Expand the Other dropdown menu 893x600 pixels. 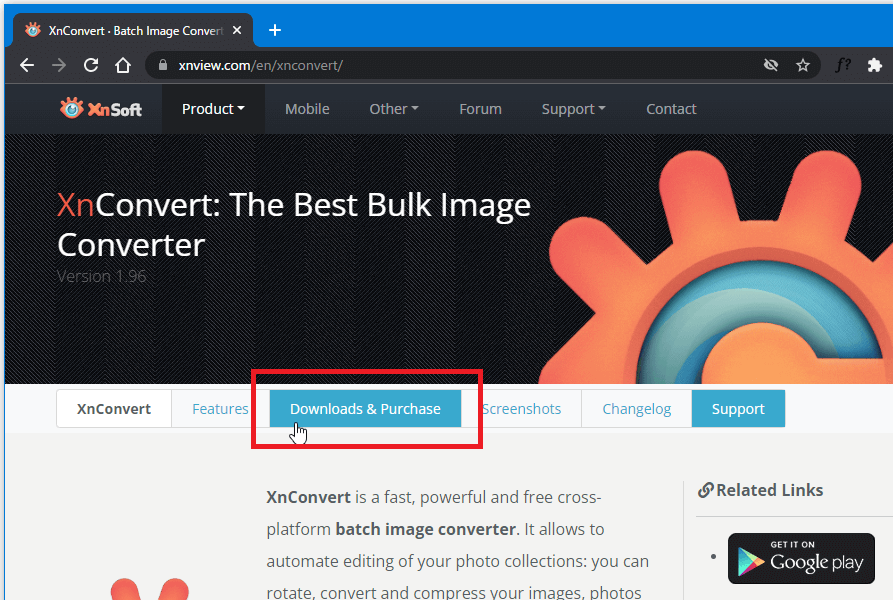click(393, 109)
